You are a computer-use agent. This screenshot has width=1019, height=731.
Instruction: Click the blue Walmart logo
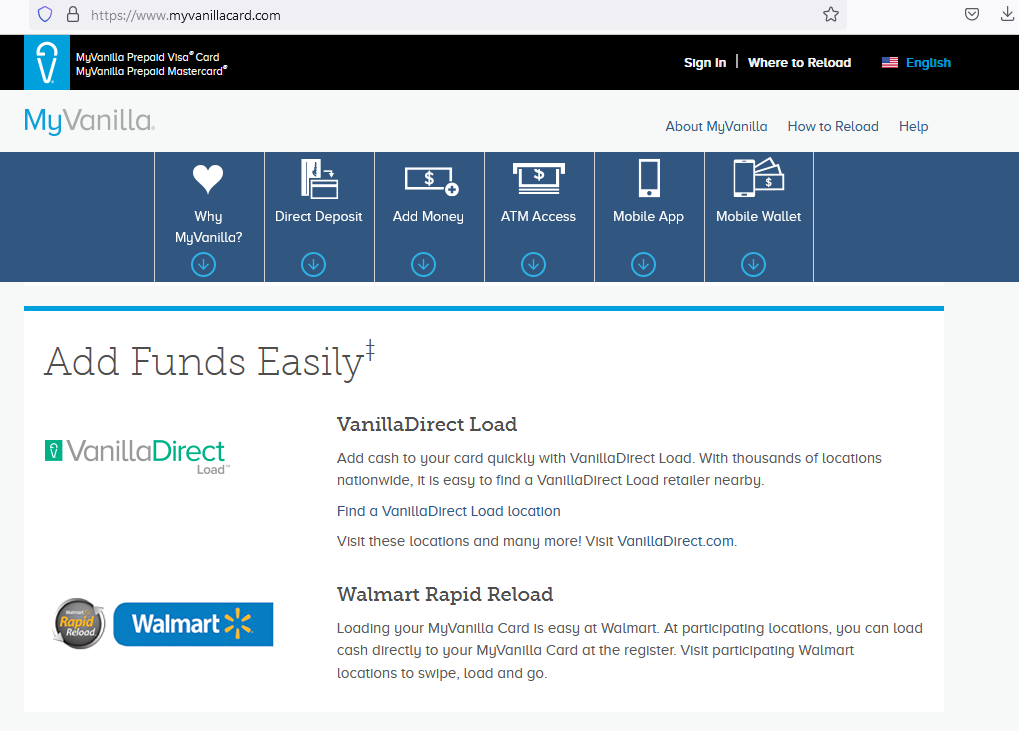pos(193,624)
